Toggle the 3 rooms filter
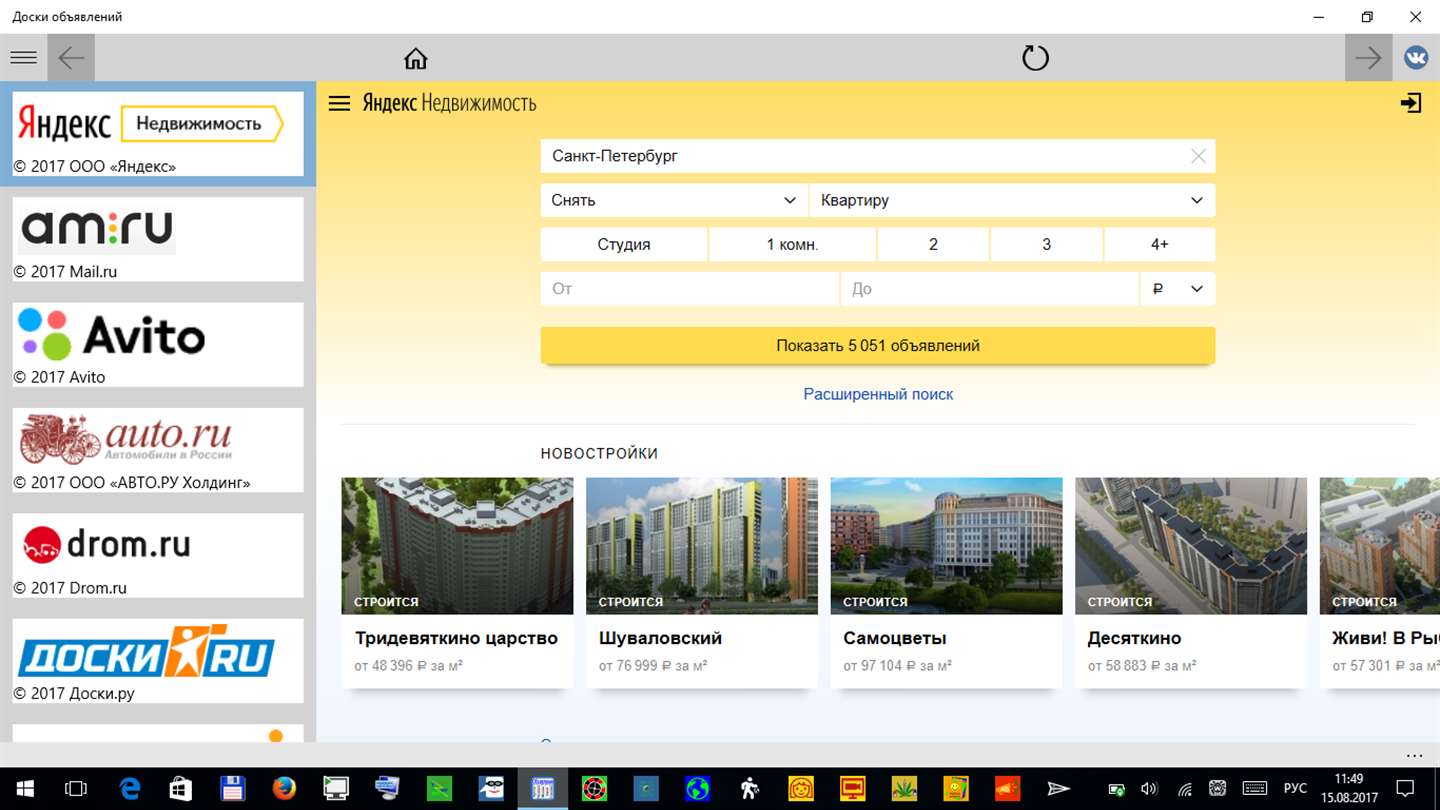 click(1046, 244)
